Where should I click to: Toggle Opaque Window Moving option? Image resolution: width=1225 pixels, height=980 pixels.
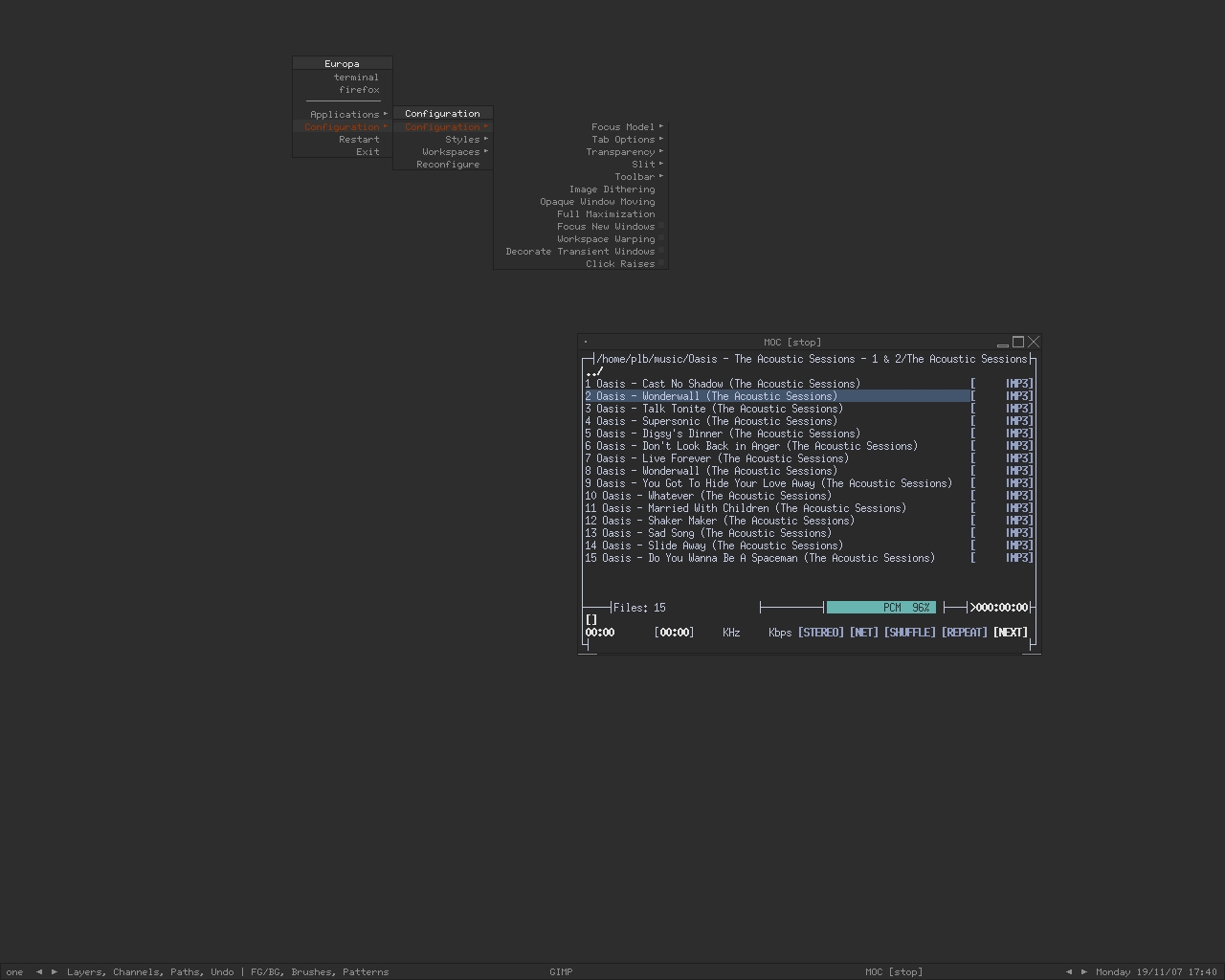tap(581, 202)
